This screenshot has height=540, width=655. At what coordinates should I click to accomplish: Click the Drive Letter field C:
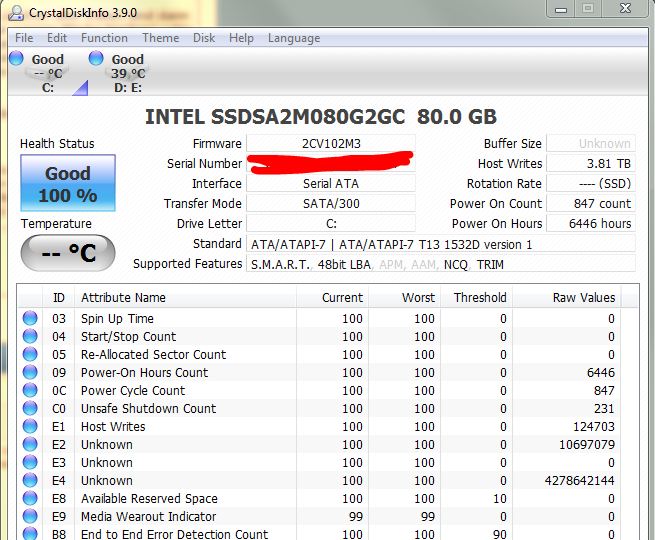[x=331, y=224]
